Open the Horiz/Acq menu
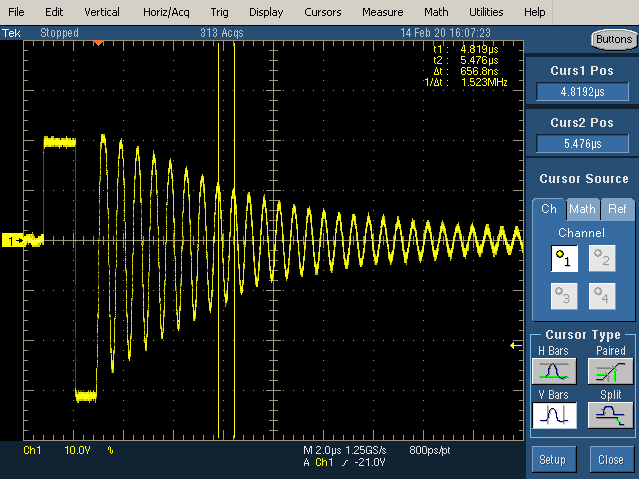 [166, 12]
